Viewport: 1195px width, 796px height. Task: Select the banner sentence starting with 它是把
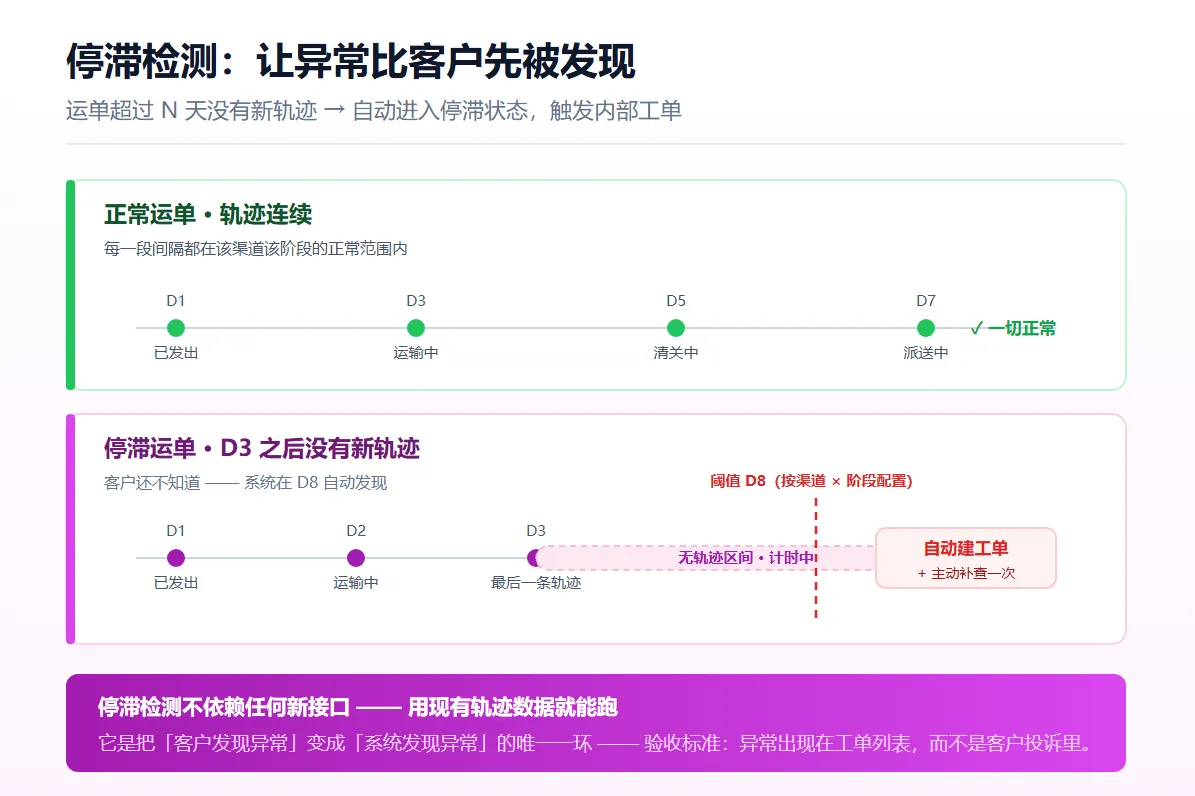(595, 743)
